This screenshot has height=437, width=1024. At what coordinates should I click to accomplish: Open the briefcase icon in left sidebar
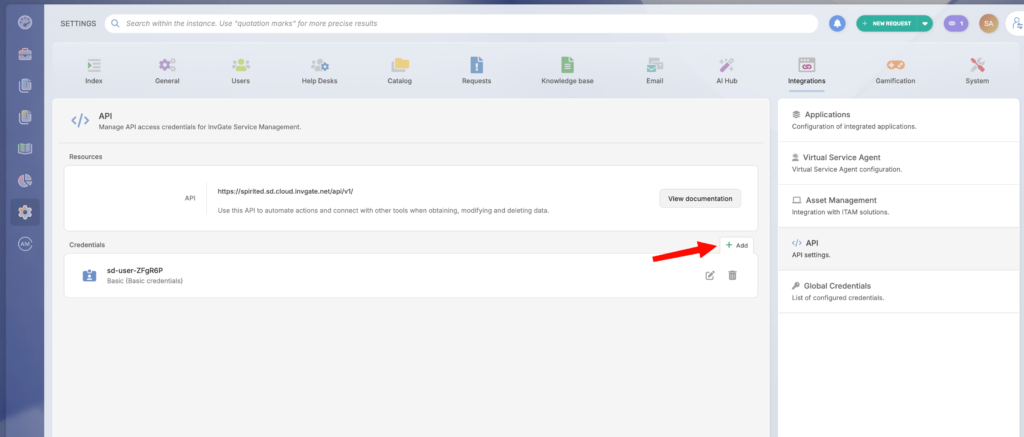click(25, 54)
